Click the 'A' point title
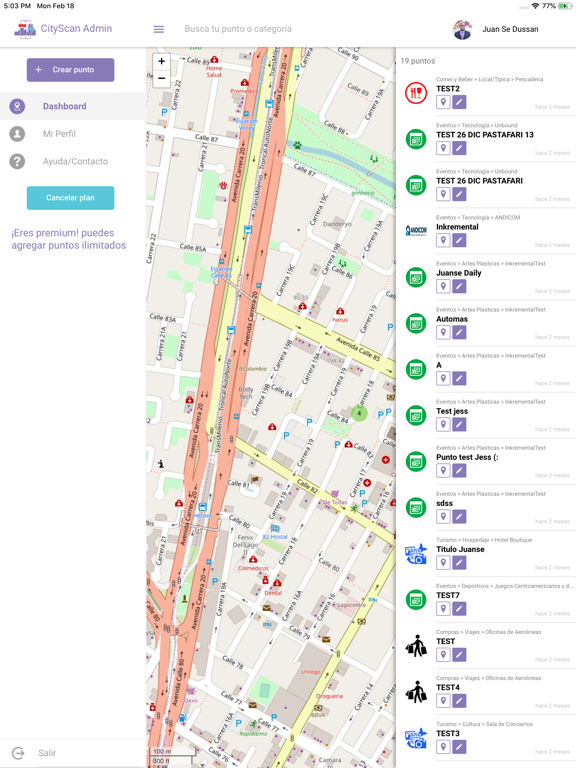Viewport: 576px width, 768px height. pos(439,365)
